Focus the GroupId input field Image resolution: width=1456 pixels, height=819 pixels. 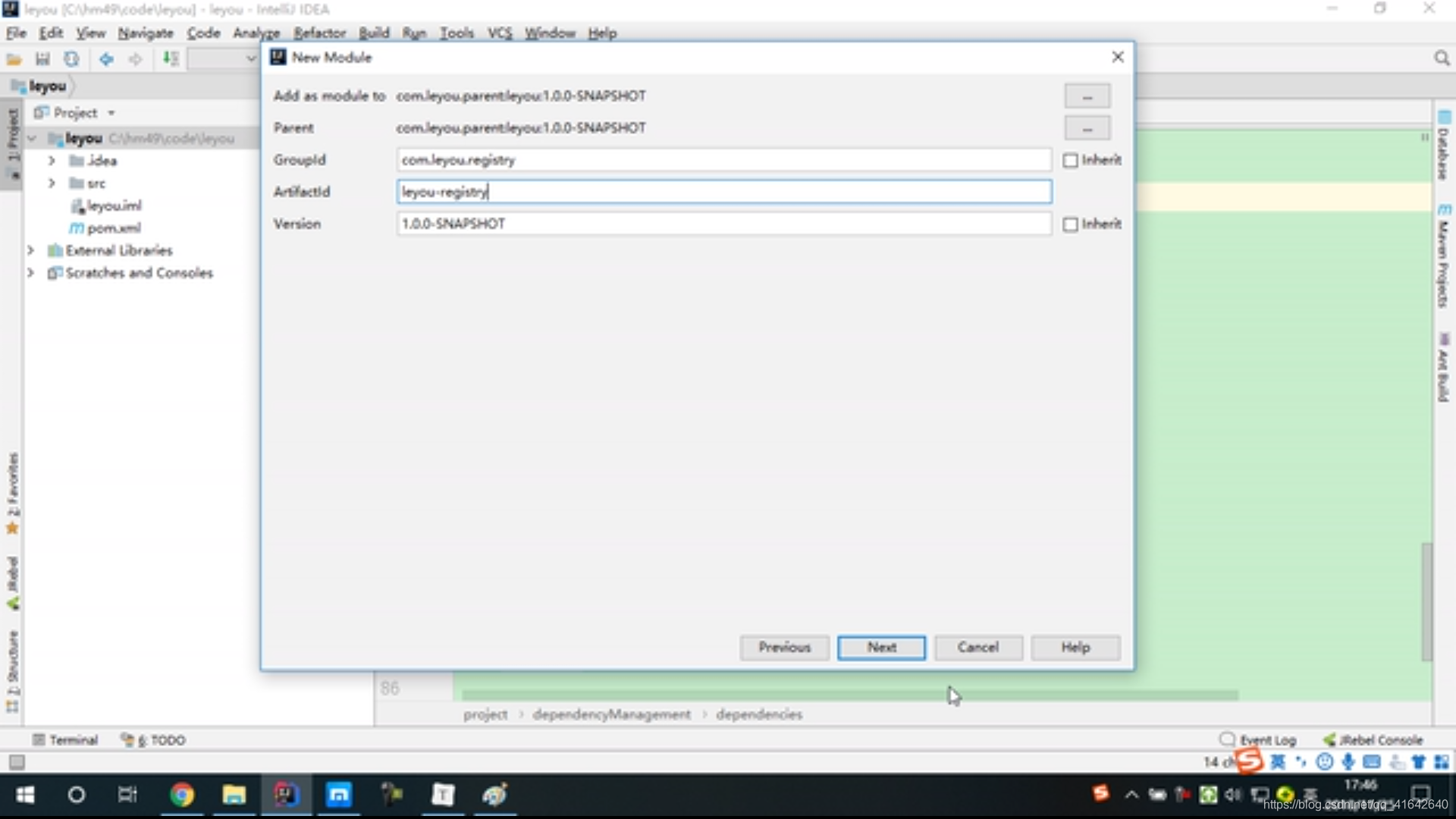pos(724,160)
